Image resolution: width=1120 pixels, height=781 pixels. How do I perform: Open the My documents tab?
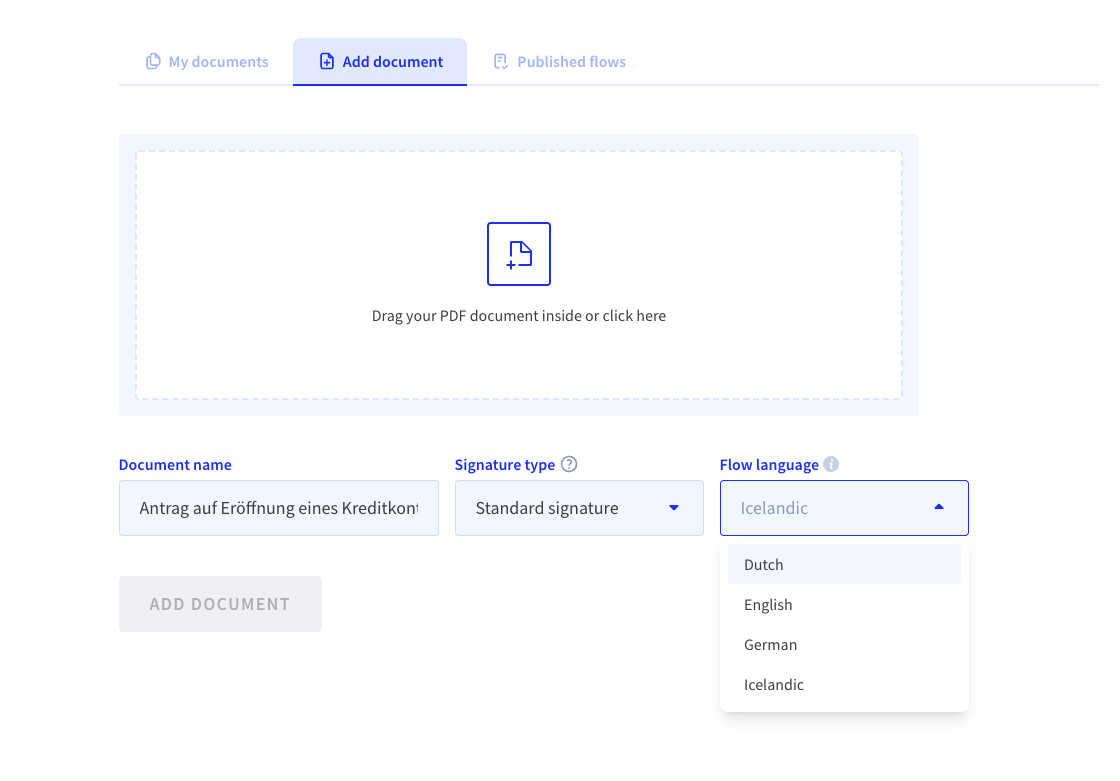(x=207, y=61)
